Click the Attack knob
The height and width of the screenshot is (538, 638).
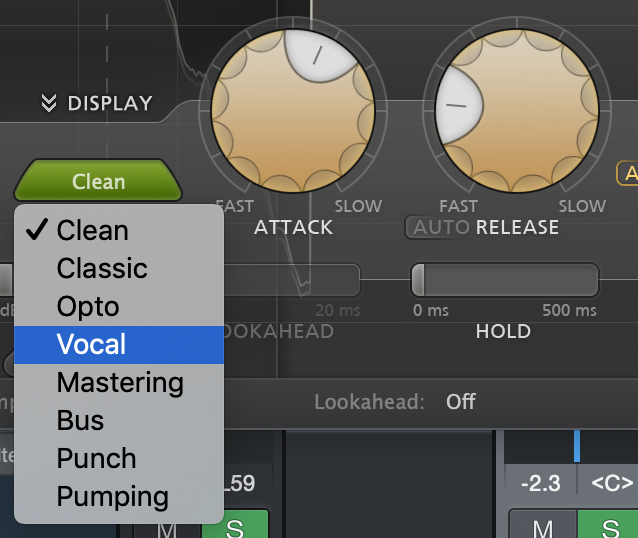pyautogui.click(x=293, y=111)
